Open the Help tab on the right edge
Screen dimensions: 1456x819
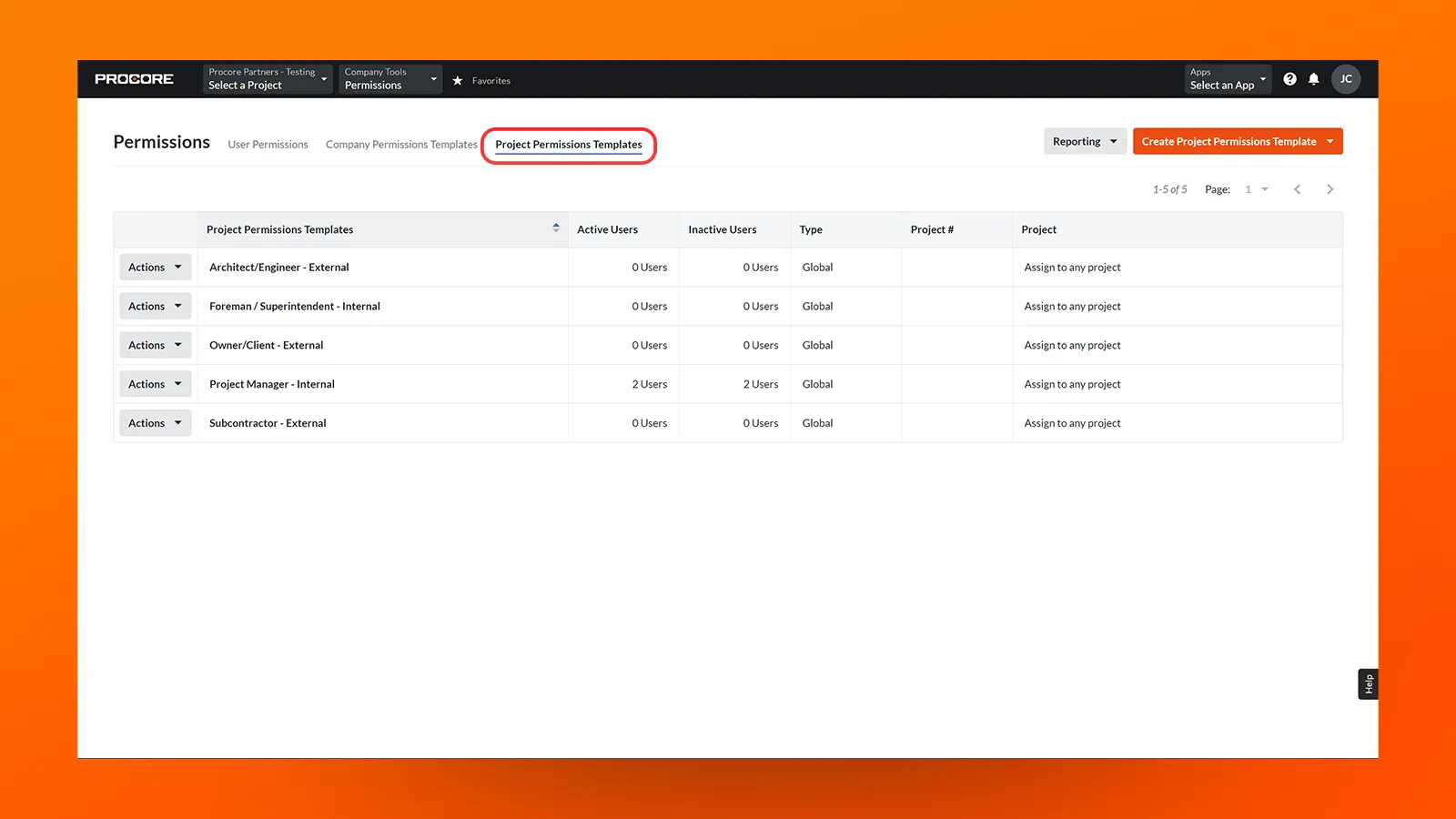pyautogui.click(x=1367, y=682)
